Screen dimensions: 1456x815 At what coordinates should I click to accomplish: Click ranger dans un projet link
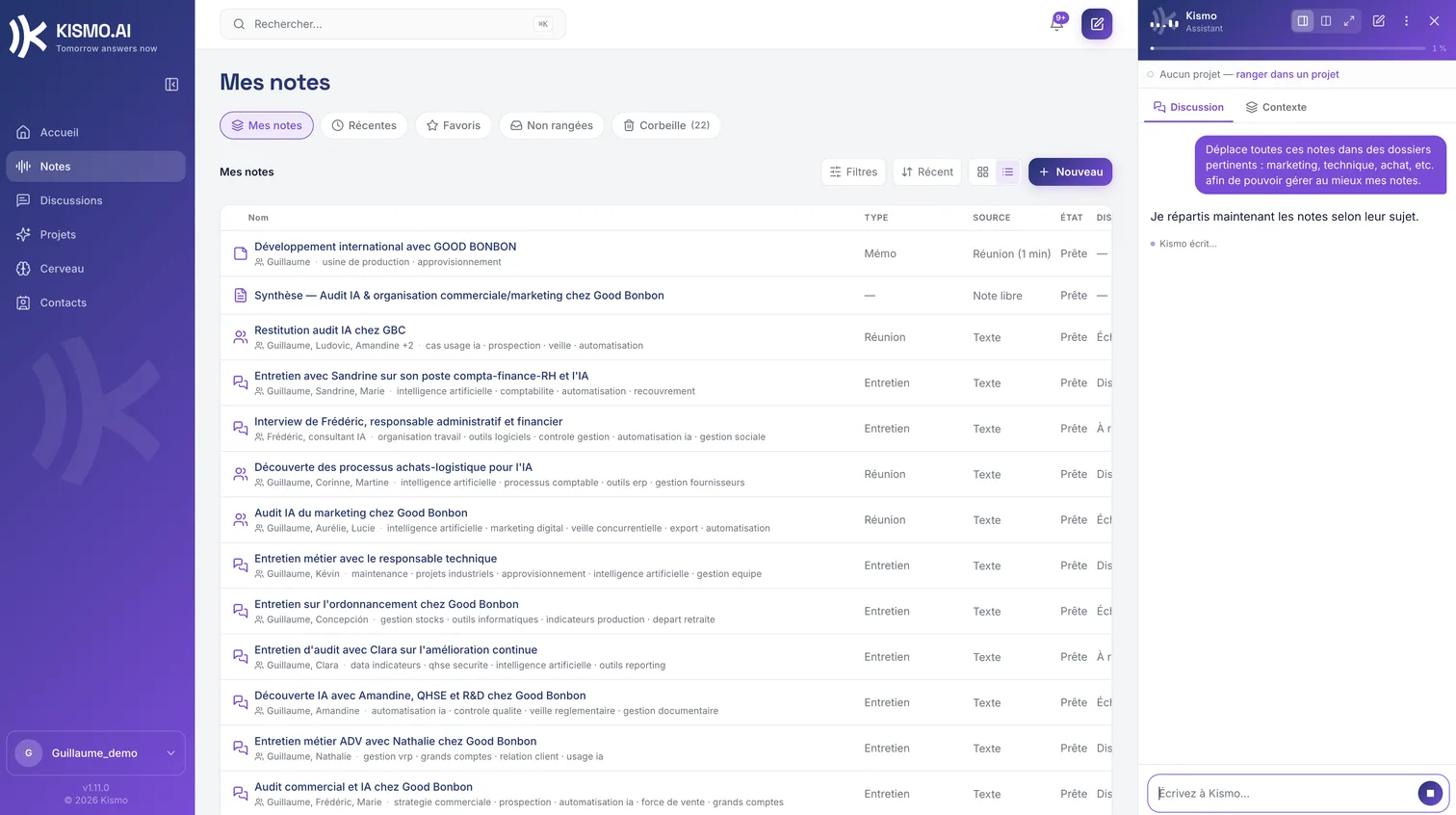[1287, 74]
